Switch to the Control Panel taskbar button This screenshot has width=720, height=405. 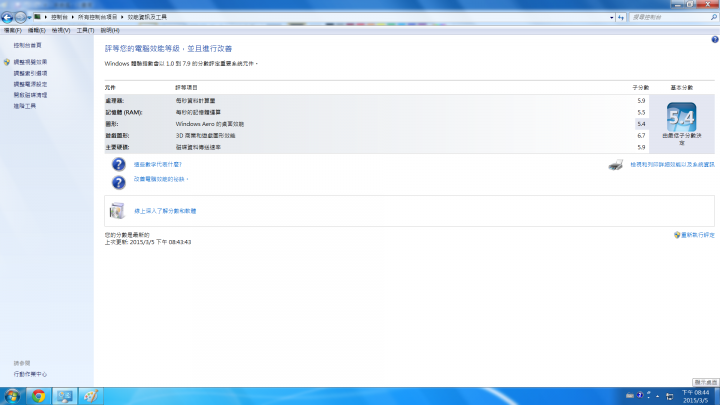65,396
